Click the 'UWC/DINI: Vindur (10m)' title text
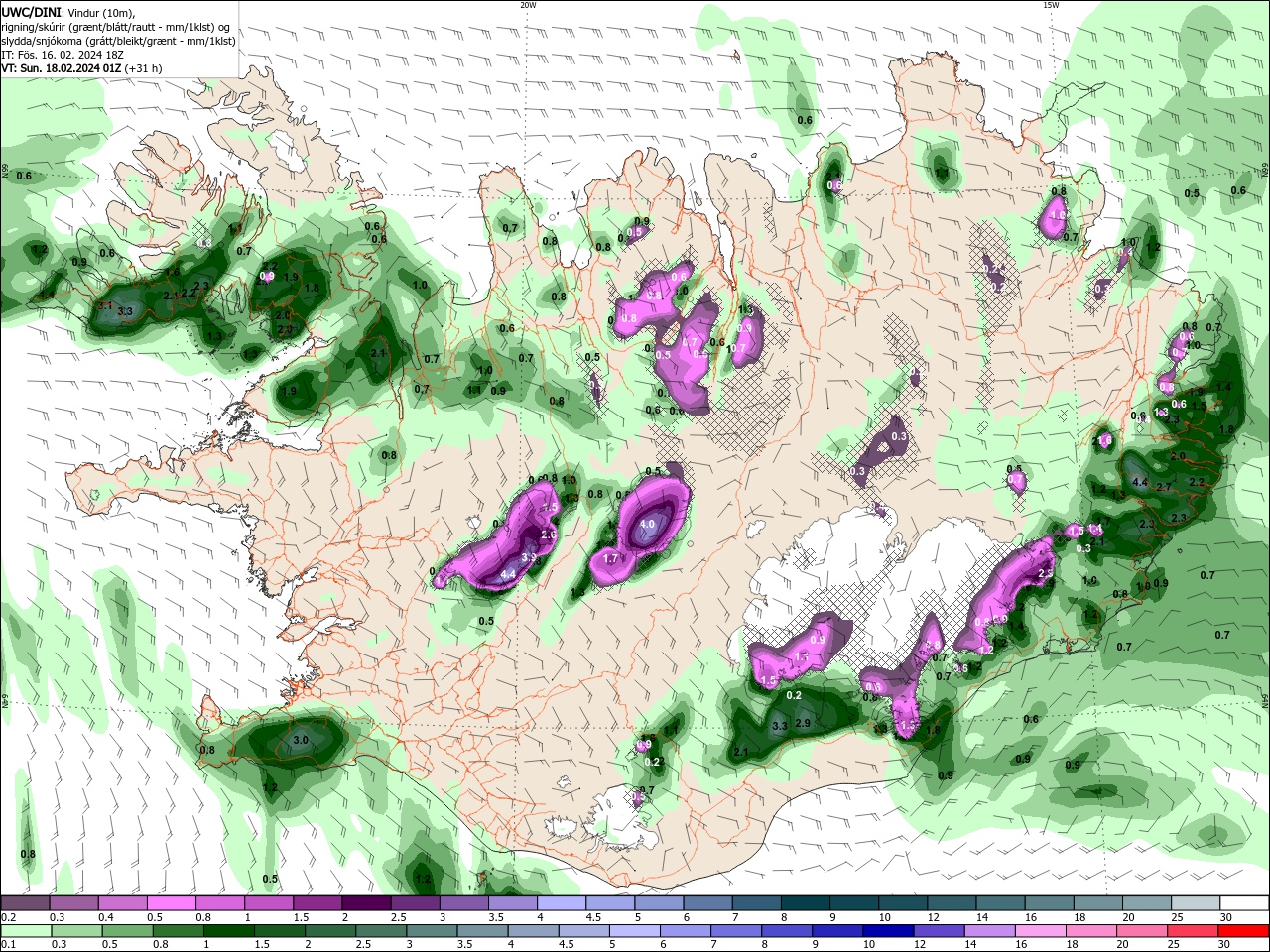 point(67,12)
